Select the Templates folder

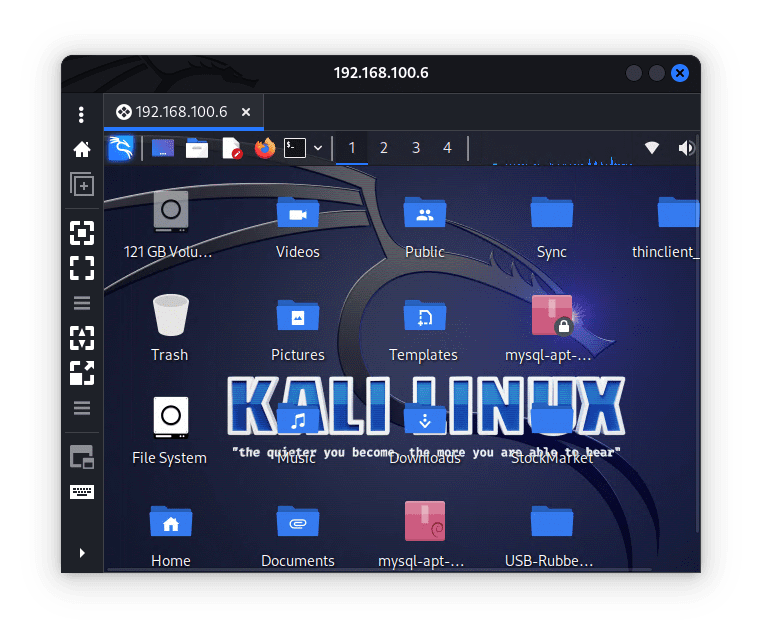(424, 330)
